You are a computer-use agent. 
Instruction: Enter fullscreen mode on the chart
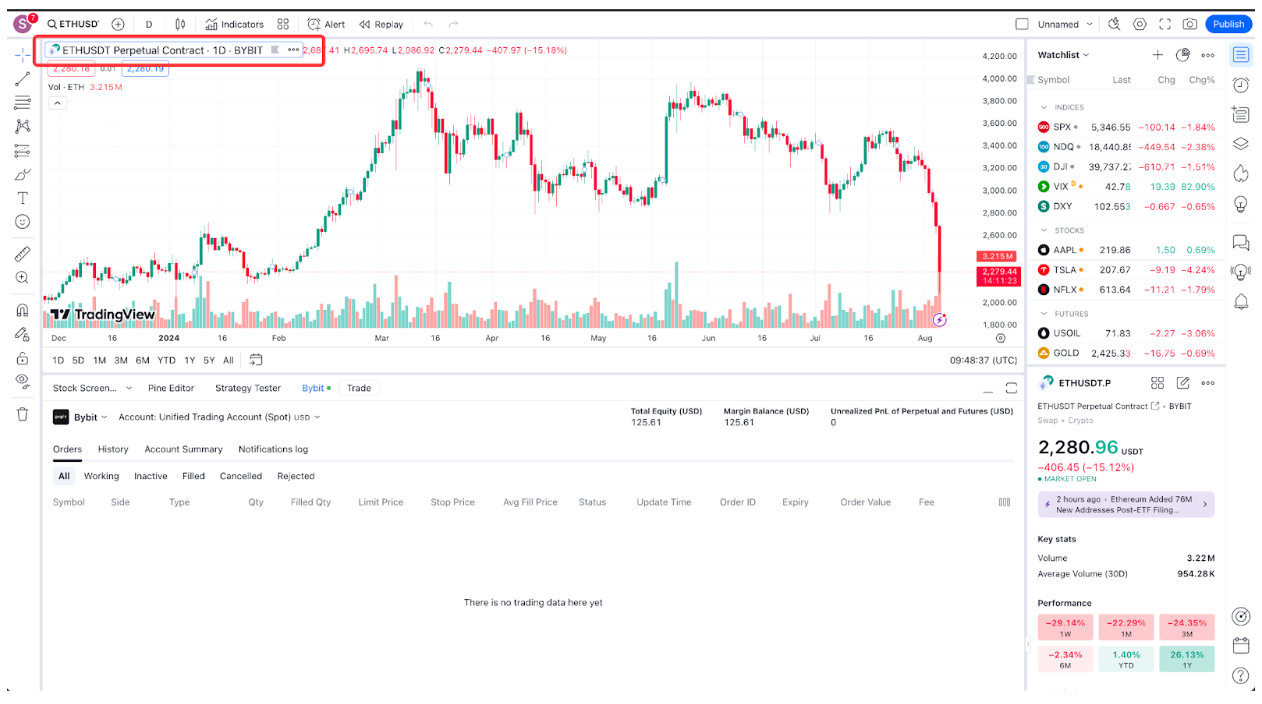tap(1164, 24)
